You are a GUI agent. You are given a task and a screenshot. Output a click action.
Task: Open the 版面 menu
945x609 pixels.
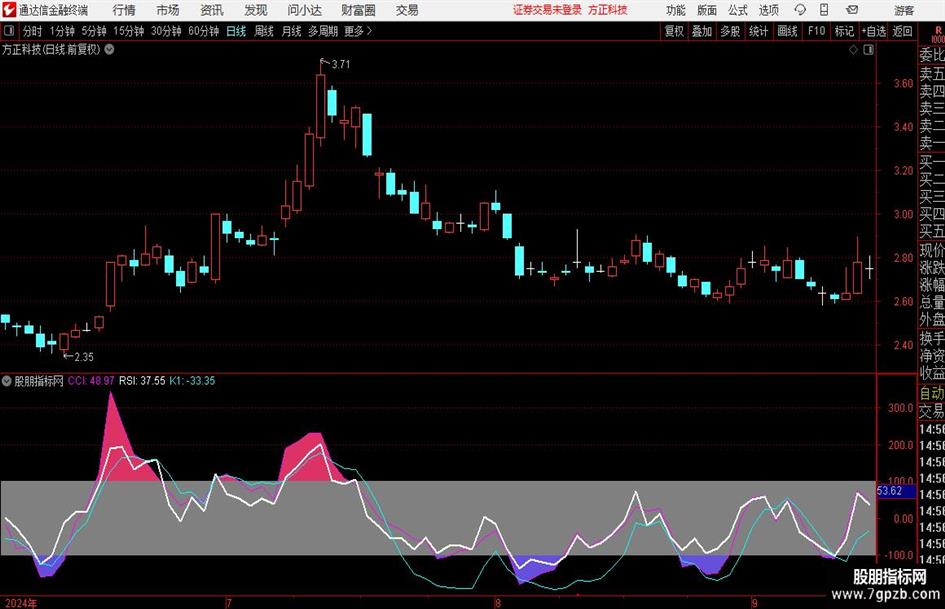[706, 10]
